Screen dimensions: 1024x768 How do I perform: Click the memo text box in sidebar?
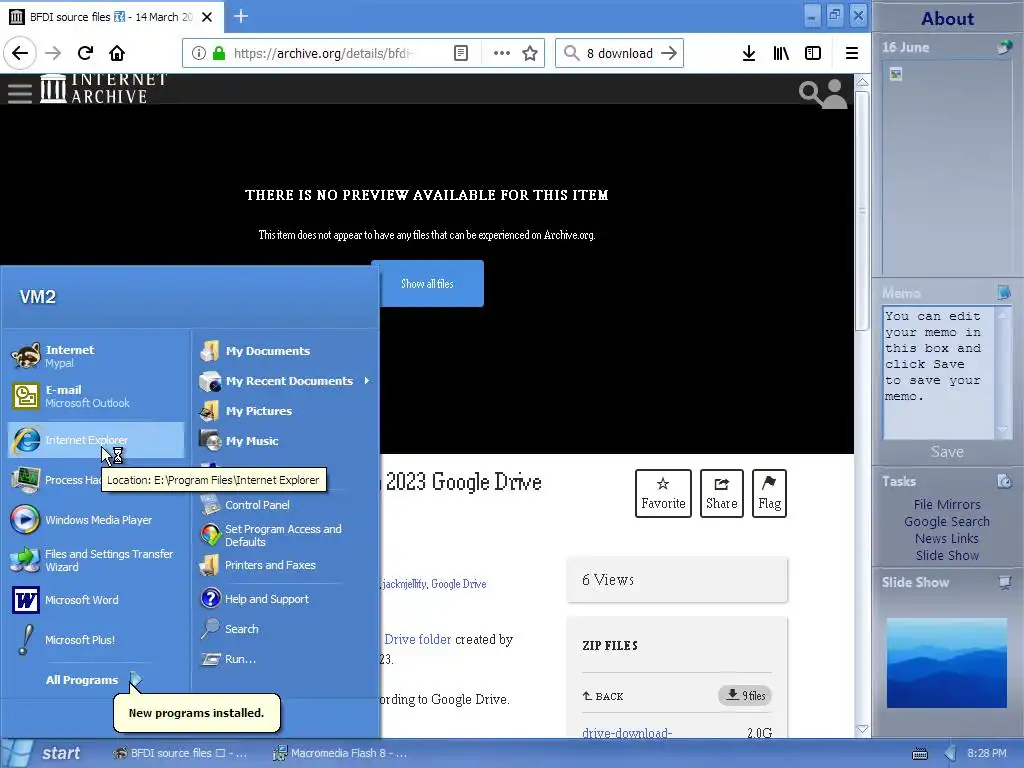coord(938,372)
